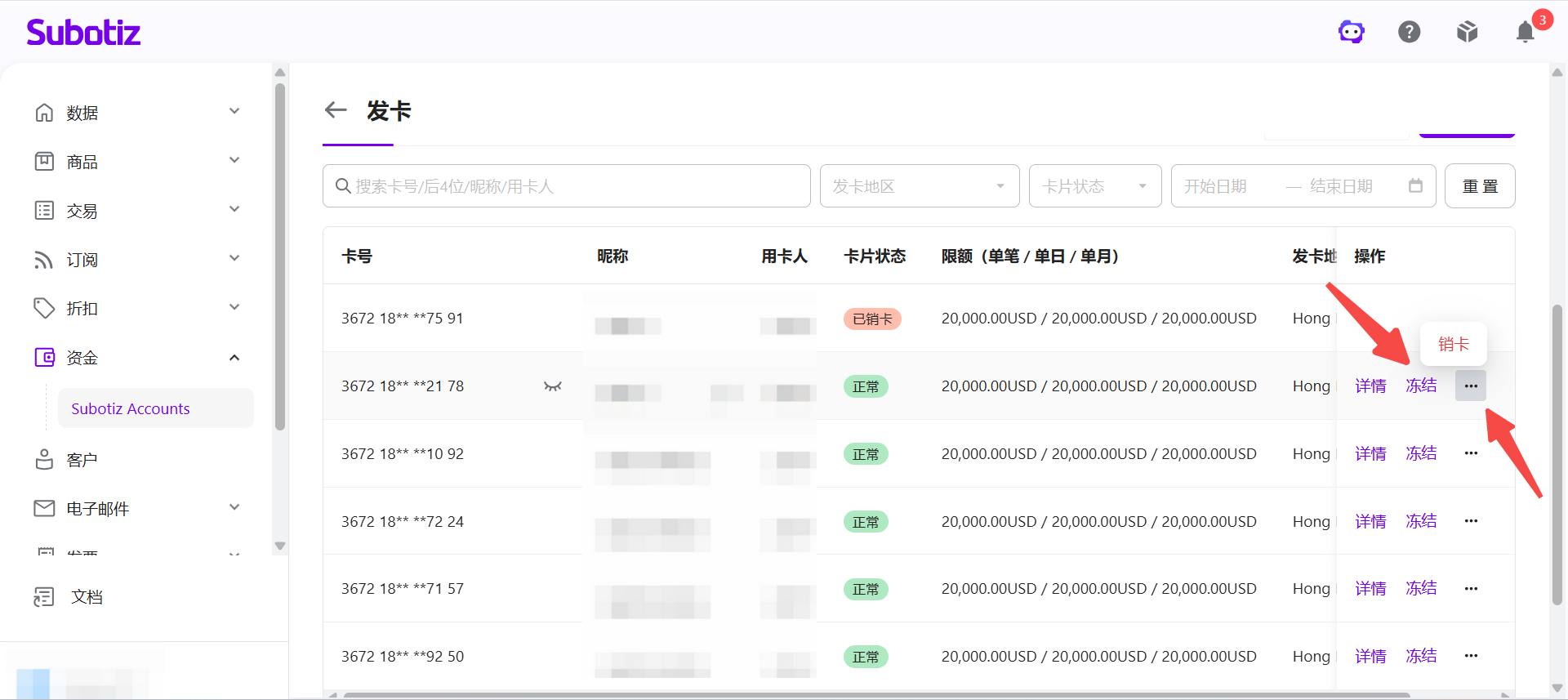Click the 昵称 column header
Screen dimensions: 1568x700
click(x=612, y=256)
